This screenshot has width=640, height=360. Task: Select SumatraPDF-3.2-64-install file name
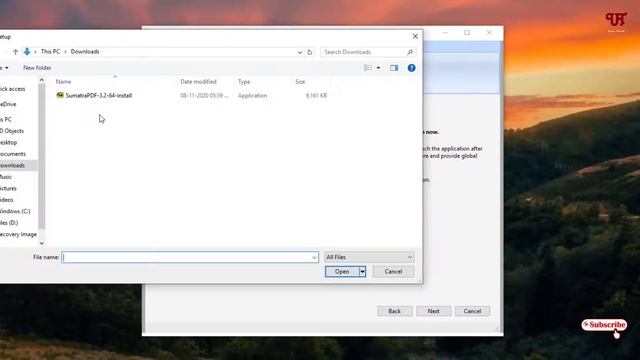(99, 96)
